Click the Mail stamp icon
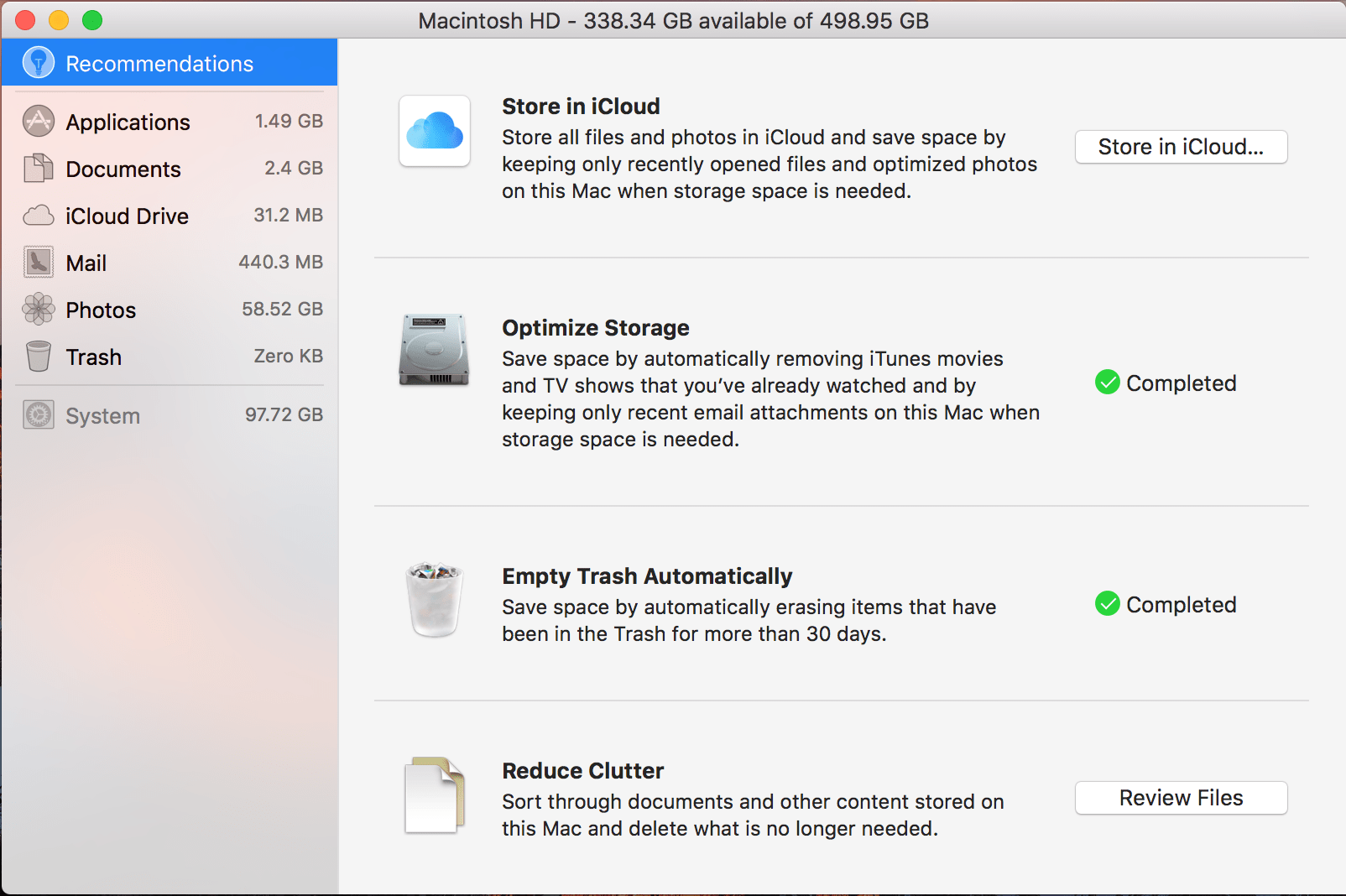This screenshot has width=1346, height=896. point(37,262)
